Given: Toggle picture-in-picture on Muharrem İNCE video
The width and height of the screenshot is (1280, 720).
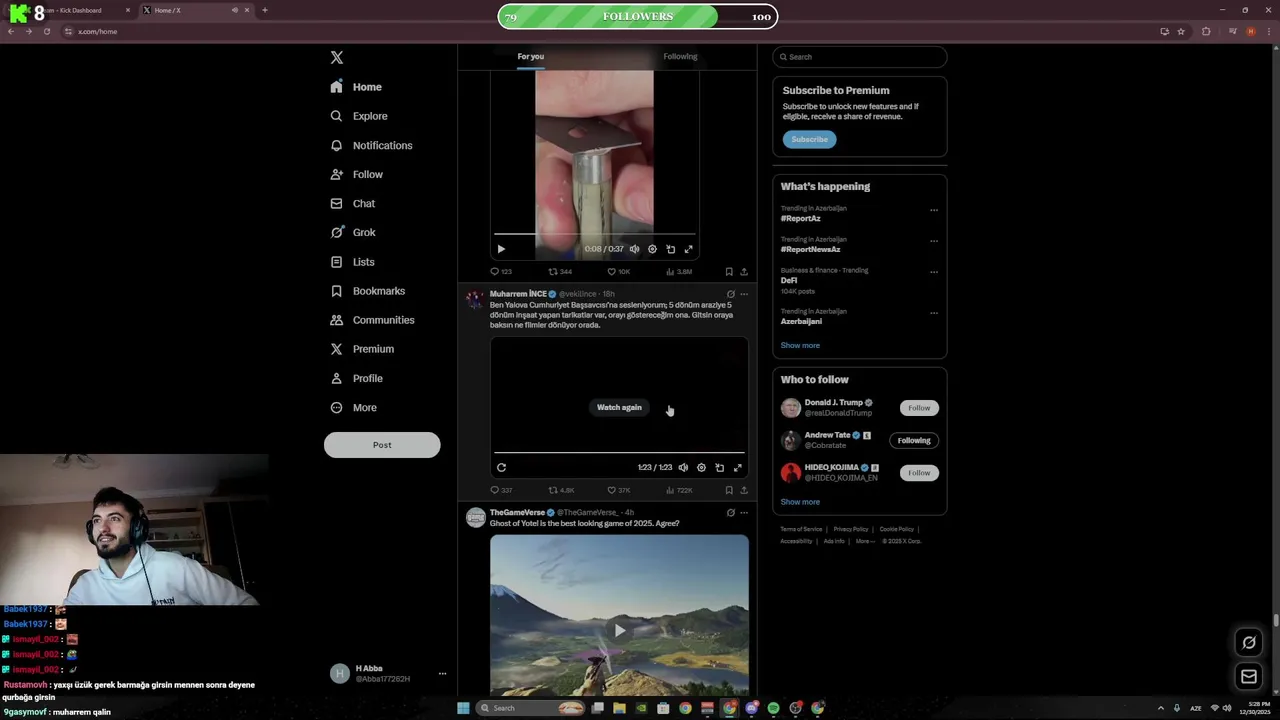Looking at the screenshot, I should pos(719,467).
